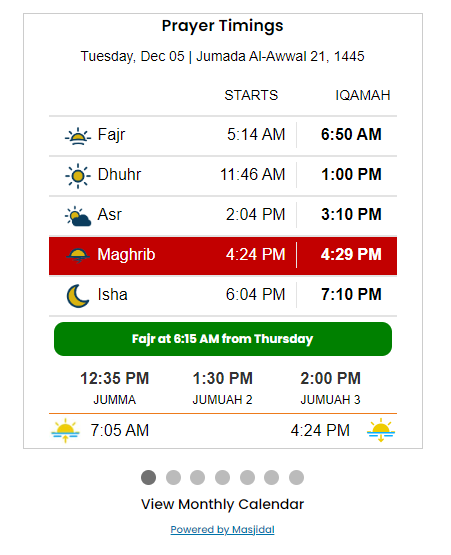Screen dimensions: 451x555
Task: Click the sunrise icon beside 7:05 AM
Action: (x=65, y=430)
